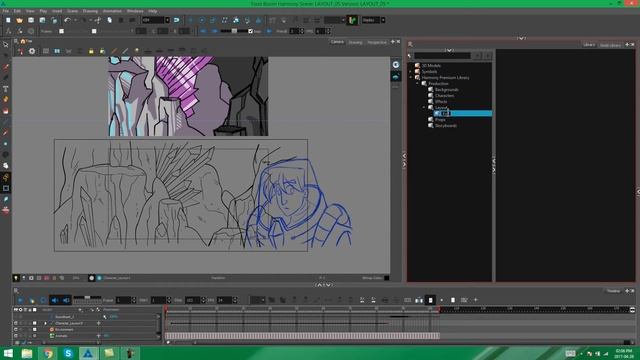This screenshot has width=640, height=360.
Task: Select the Storyboards folder in Library
Action: point(446,126)
